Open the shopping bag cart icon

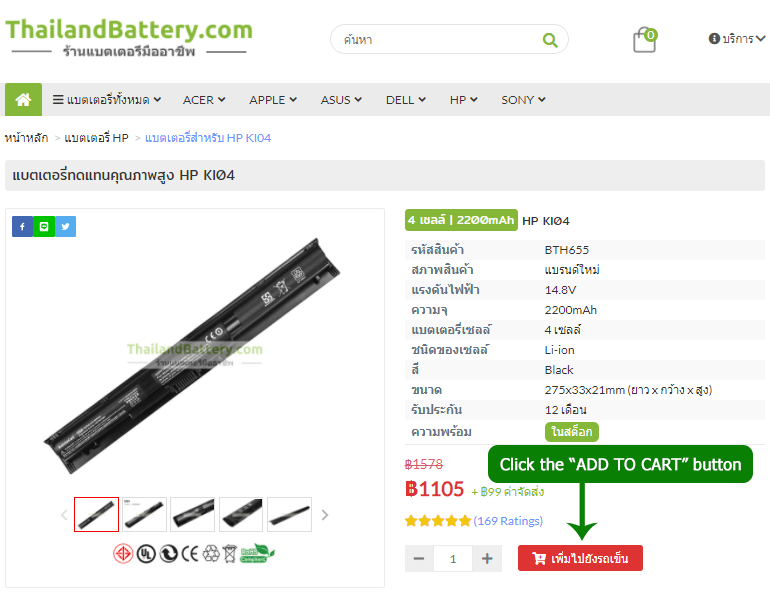pos(645,40)
